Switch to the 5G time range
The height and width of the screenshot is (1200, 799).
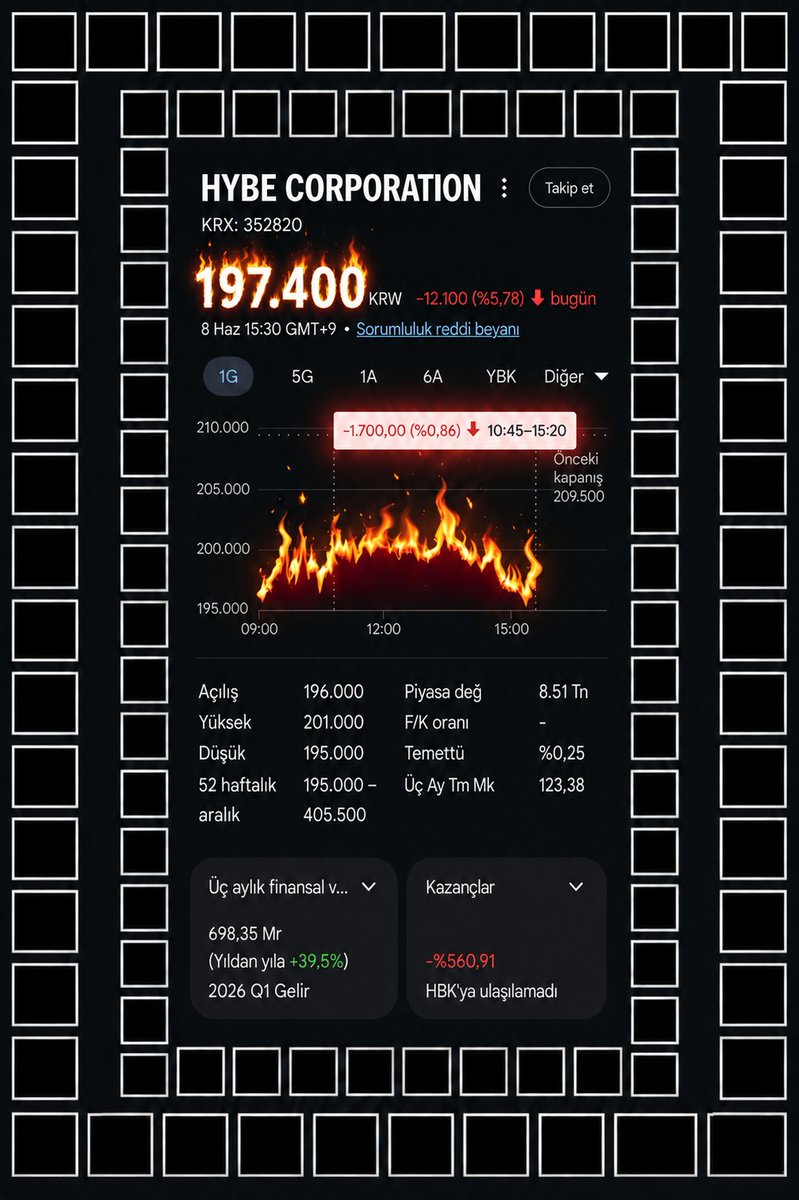point(302,377)
